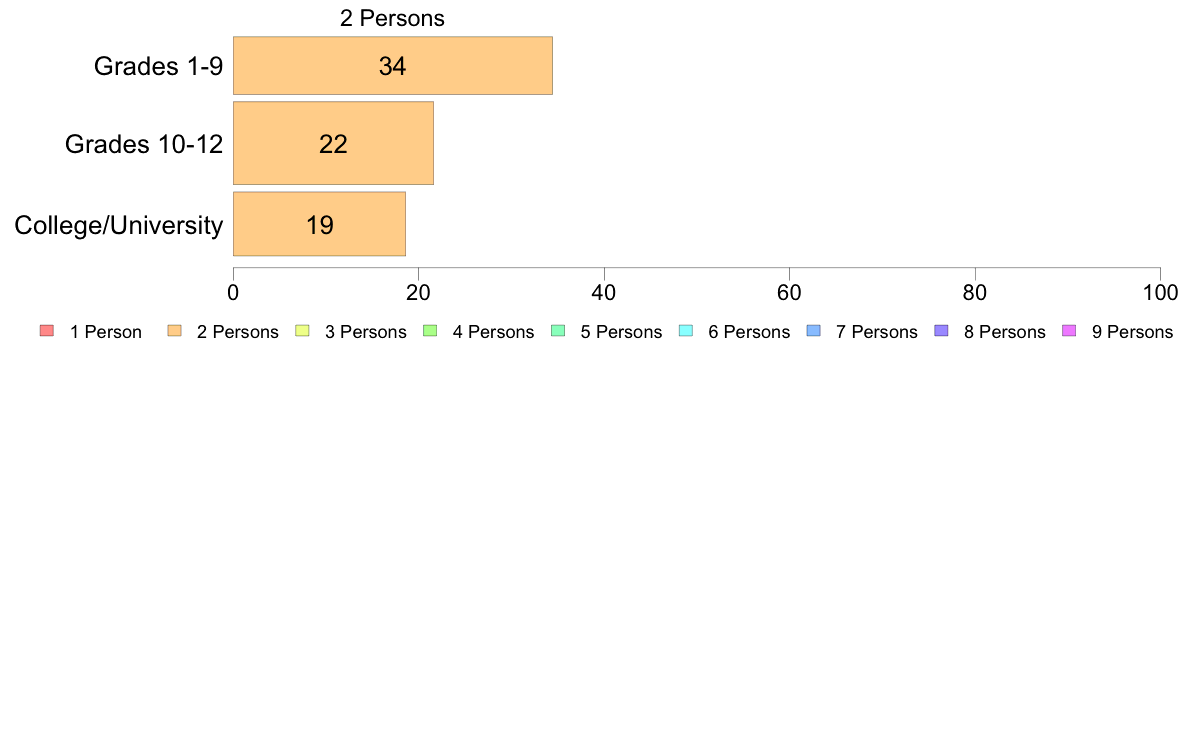Select the College/University bar showing 19
This screenshot has height=736, width=1188.
[319, 224]
